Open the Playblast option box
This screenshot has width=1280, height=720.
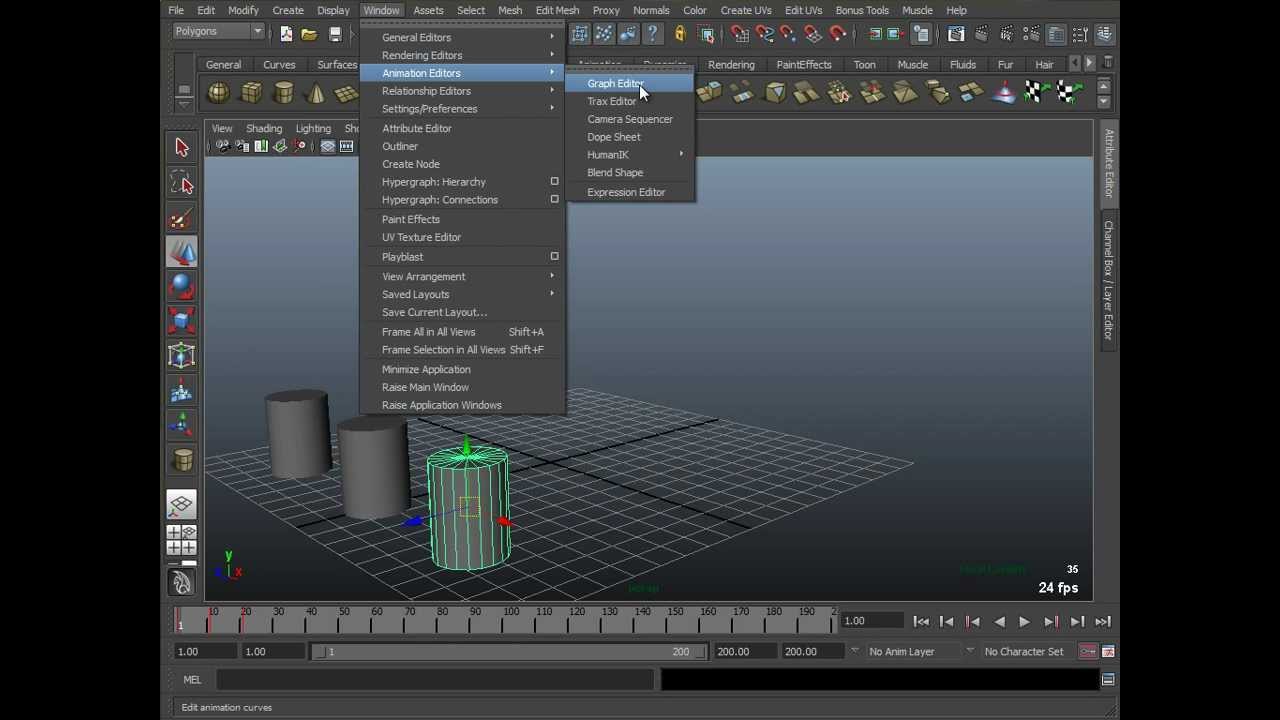coord(554,257)
